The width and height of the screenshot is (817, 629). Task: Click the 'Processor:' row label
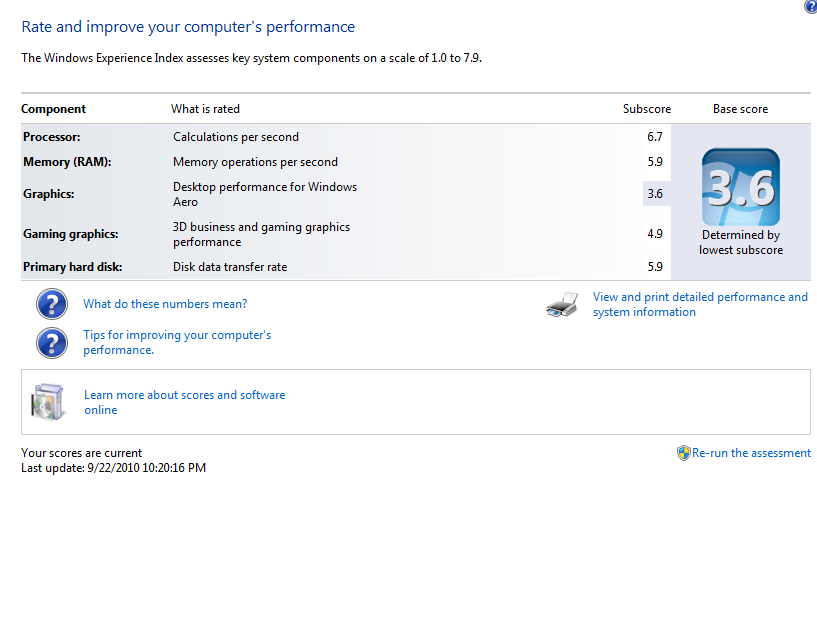coord(52,137)
